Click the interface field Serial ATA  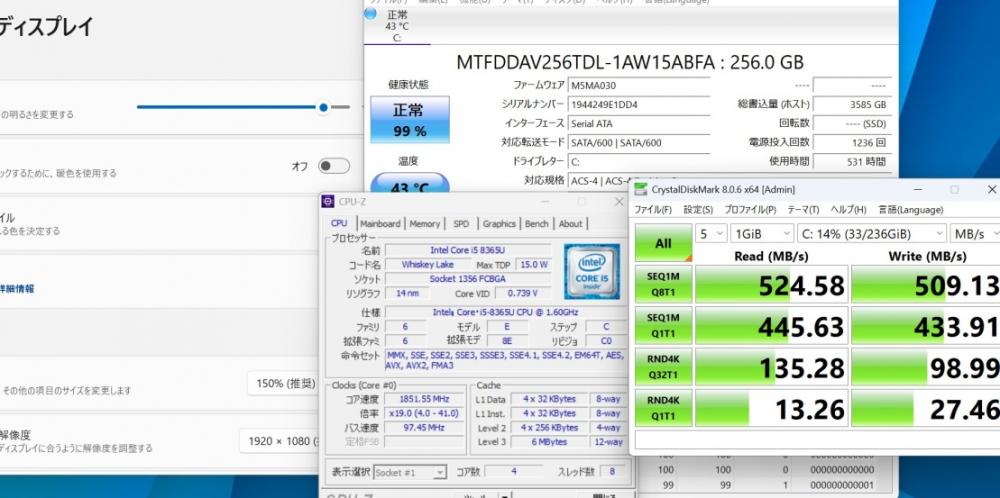click(x=638, y=124)
